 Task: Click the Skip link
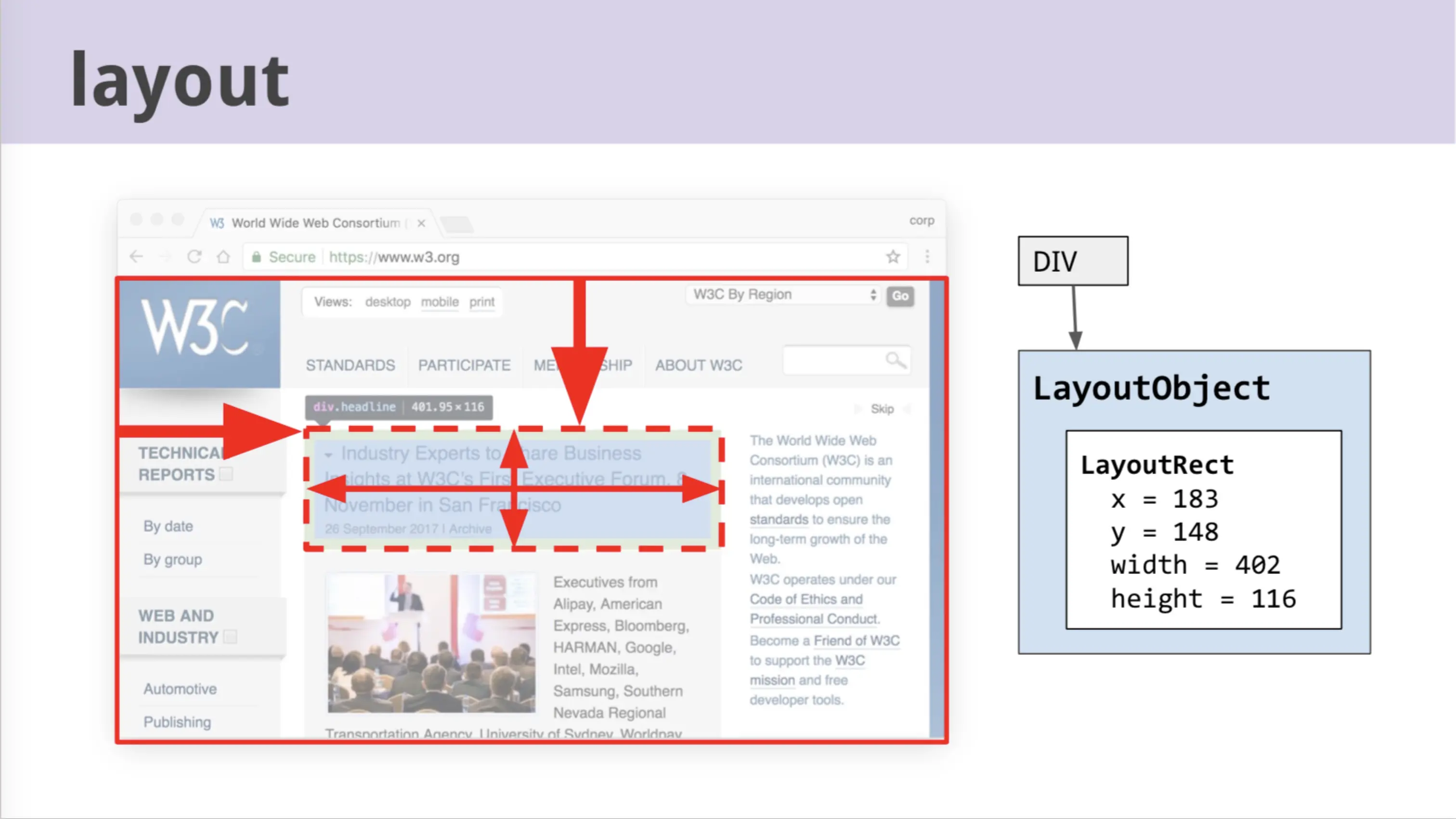tap(882, 409)
